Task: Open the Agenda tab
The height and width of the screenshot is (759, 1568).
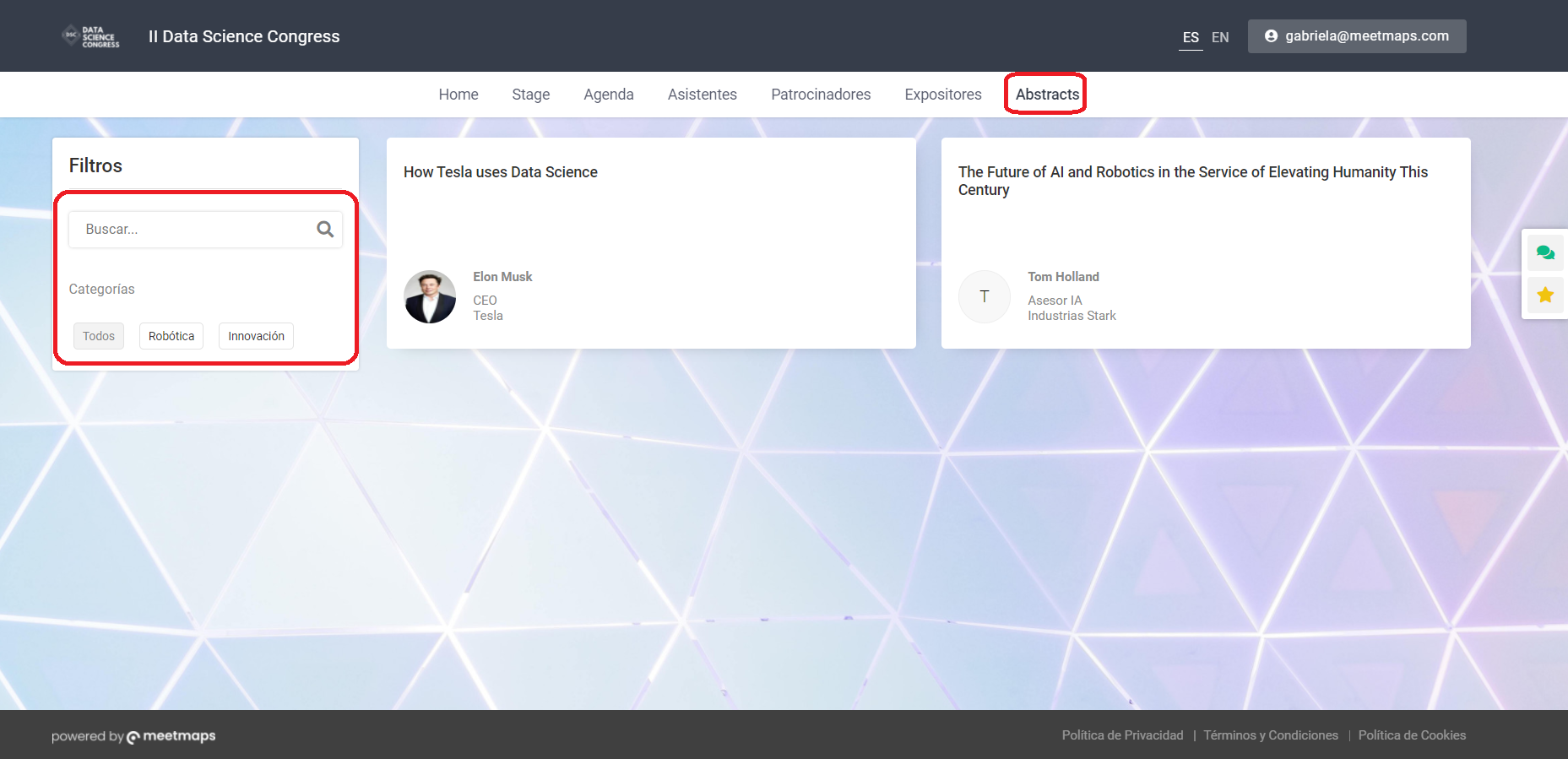Action: 609,95
